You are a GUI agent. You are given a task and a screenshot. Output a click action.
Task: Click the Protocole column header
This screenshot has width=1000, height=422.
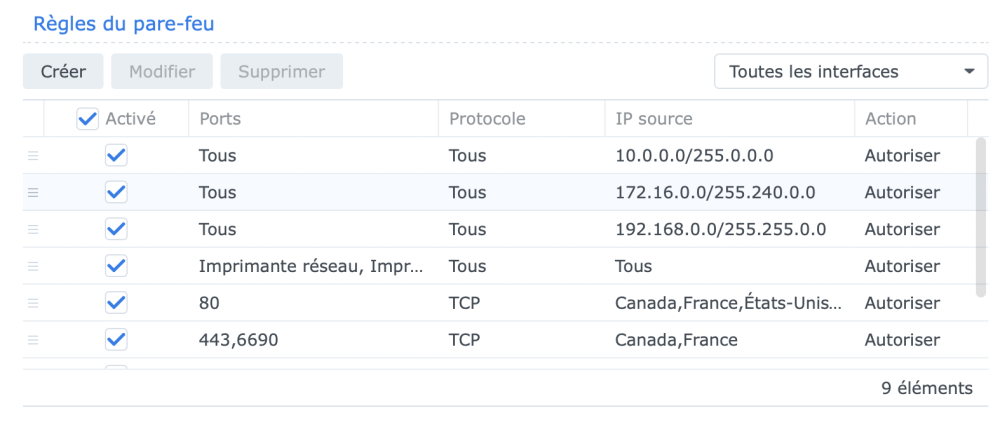point(520,119)
